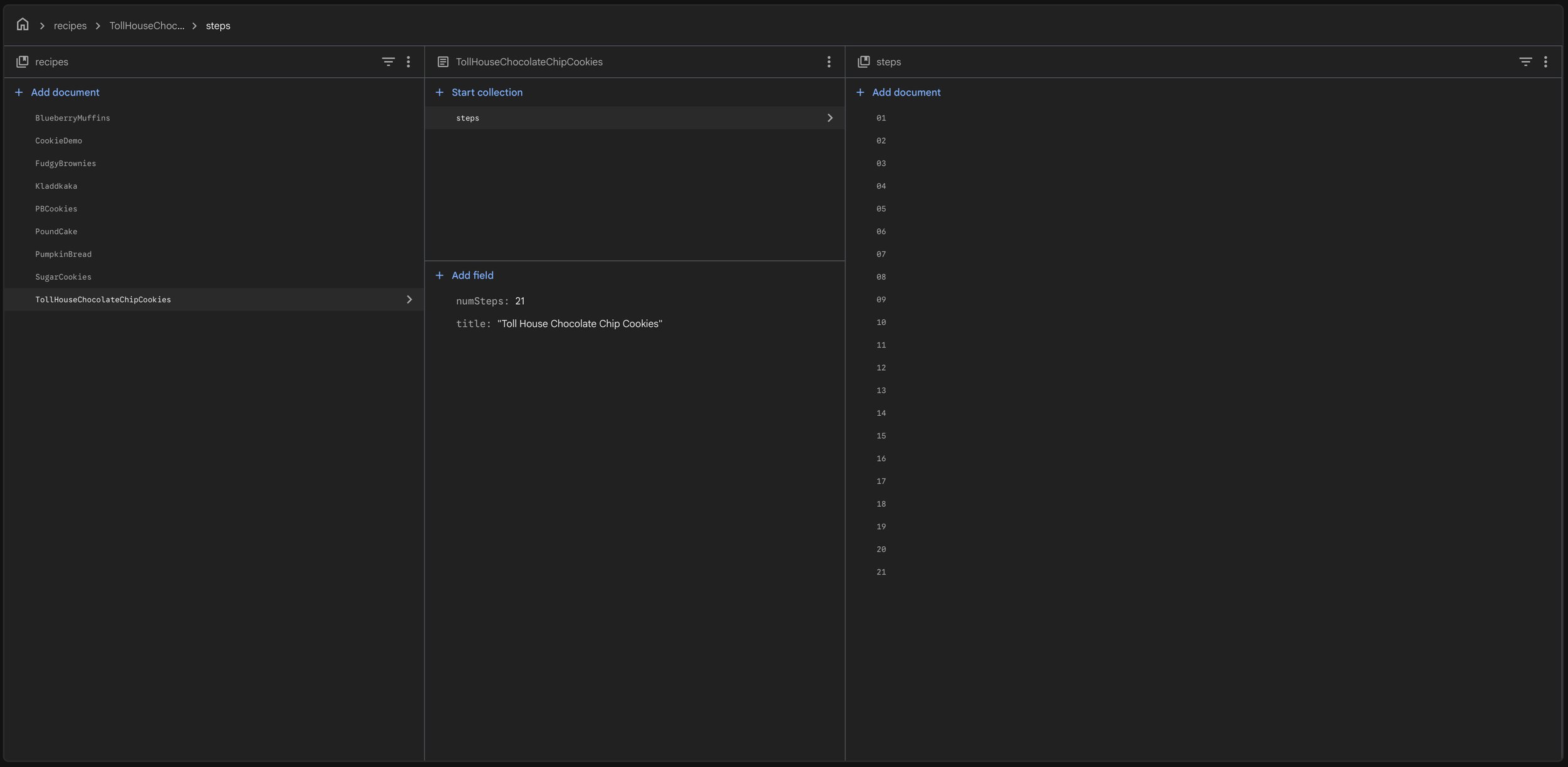Open the Kladdkaka recipe document
Screen dimensions: 1568x767
coord(56,186)
